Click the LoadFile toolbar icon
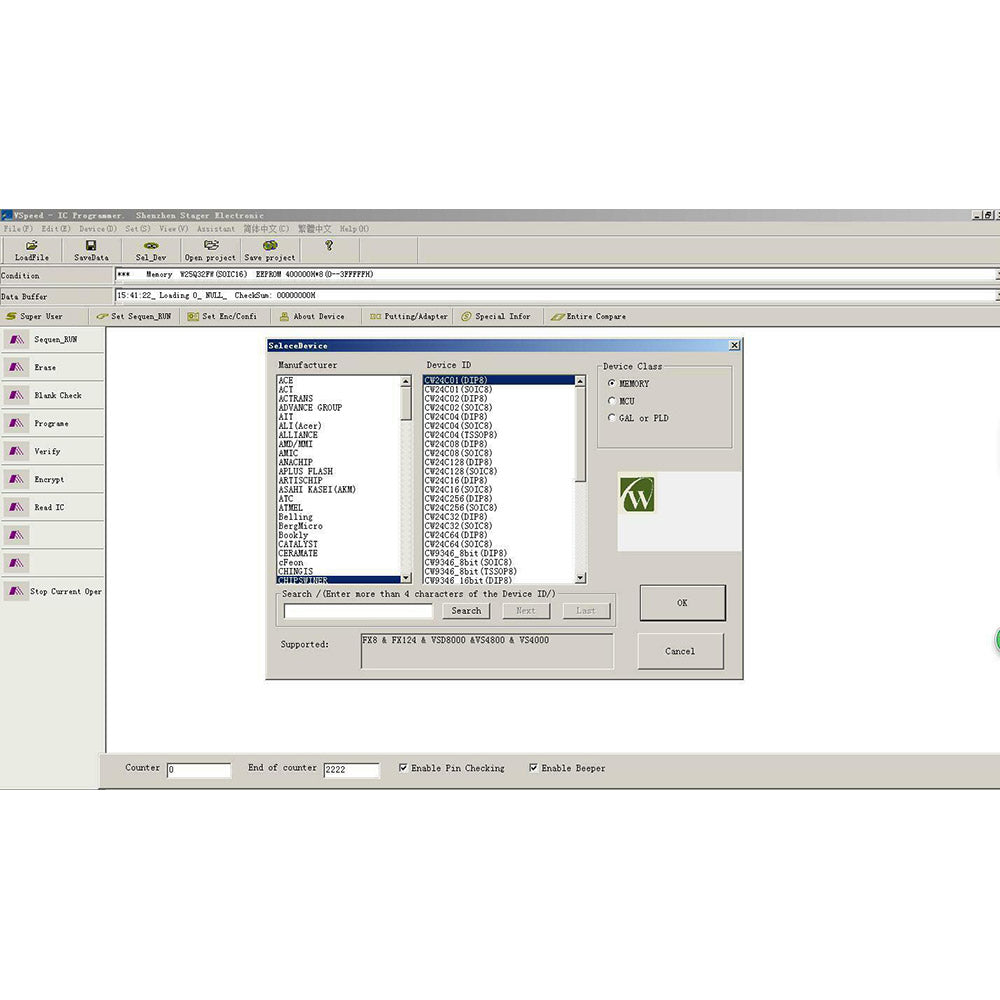 pos(31,246)
